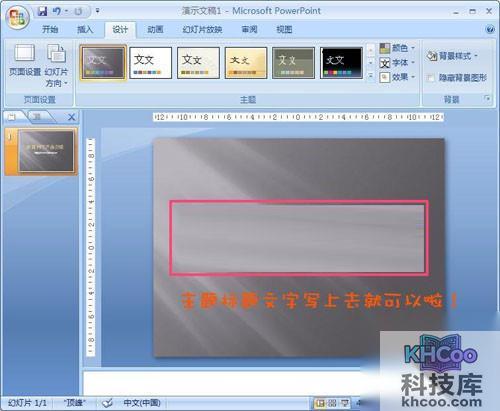Open 背景样式 dropdown

[452, 56]
